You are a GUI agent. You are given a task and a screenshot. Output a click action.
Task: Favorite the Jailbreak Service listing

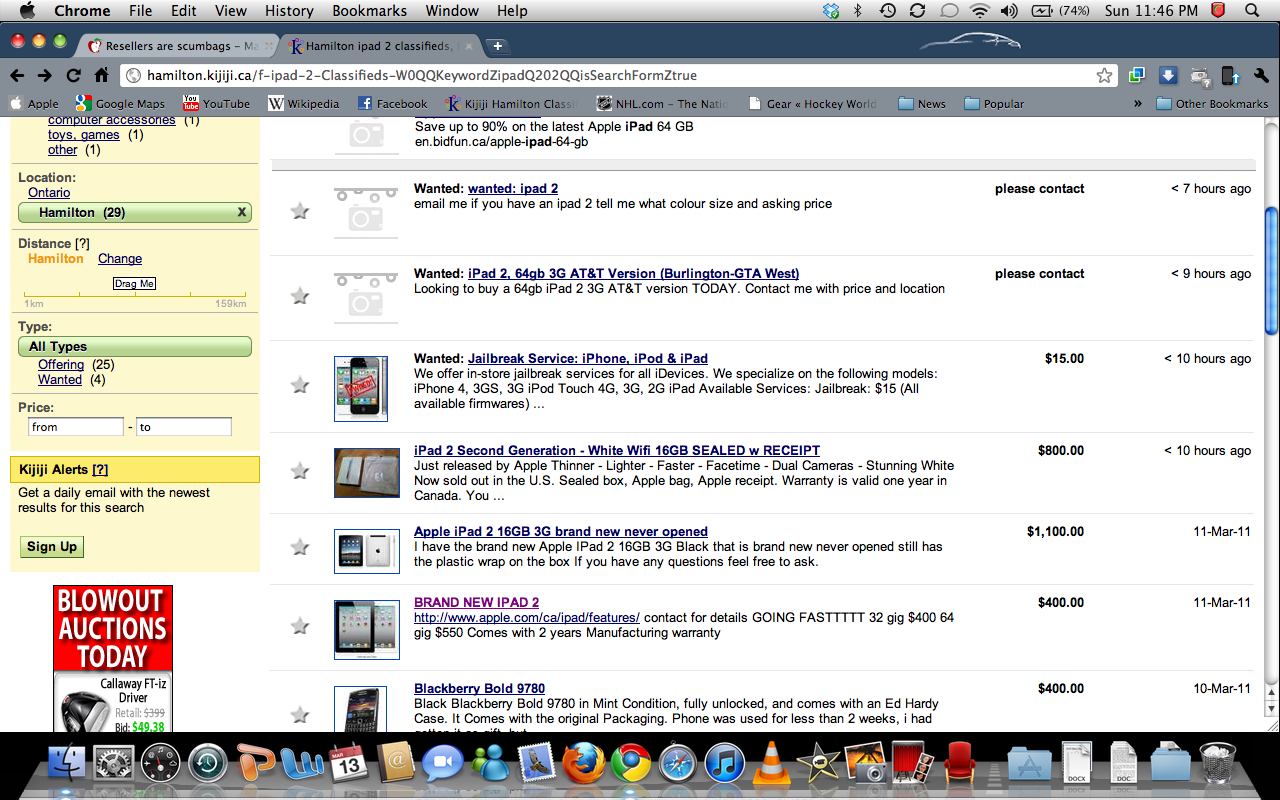(299, 385)
